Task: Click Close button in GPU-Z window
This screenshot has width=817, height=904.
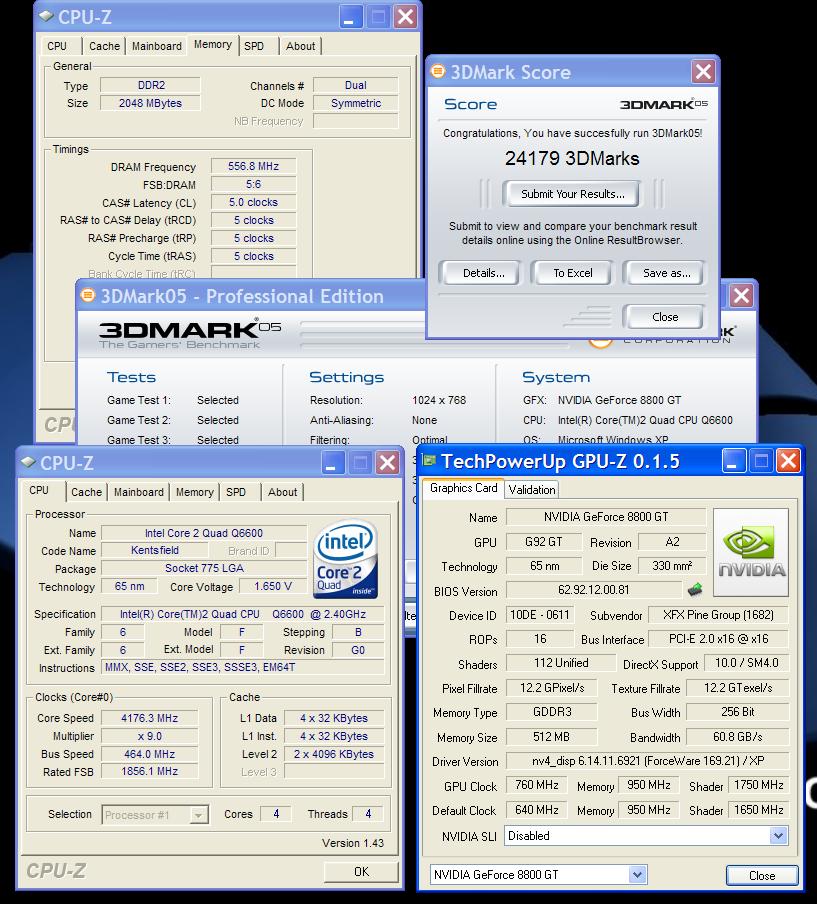Action: pos(762,875)
